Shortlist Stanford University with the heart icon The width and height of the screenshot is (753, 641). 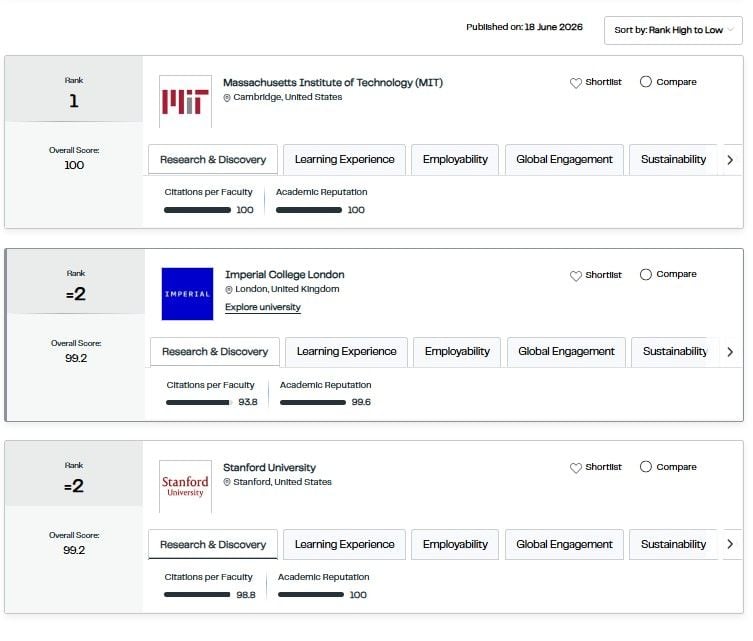(x=576, y=467)
